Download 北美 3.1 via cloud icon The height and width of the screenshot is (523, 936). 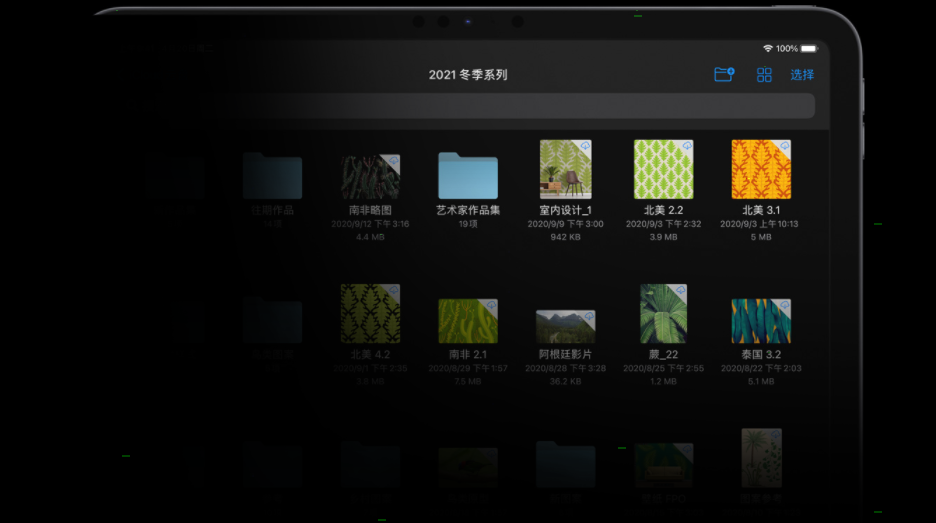pyautogui.click(x=785, y=147)
